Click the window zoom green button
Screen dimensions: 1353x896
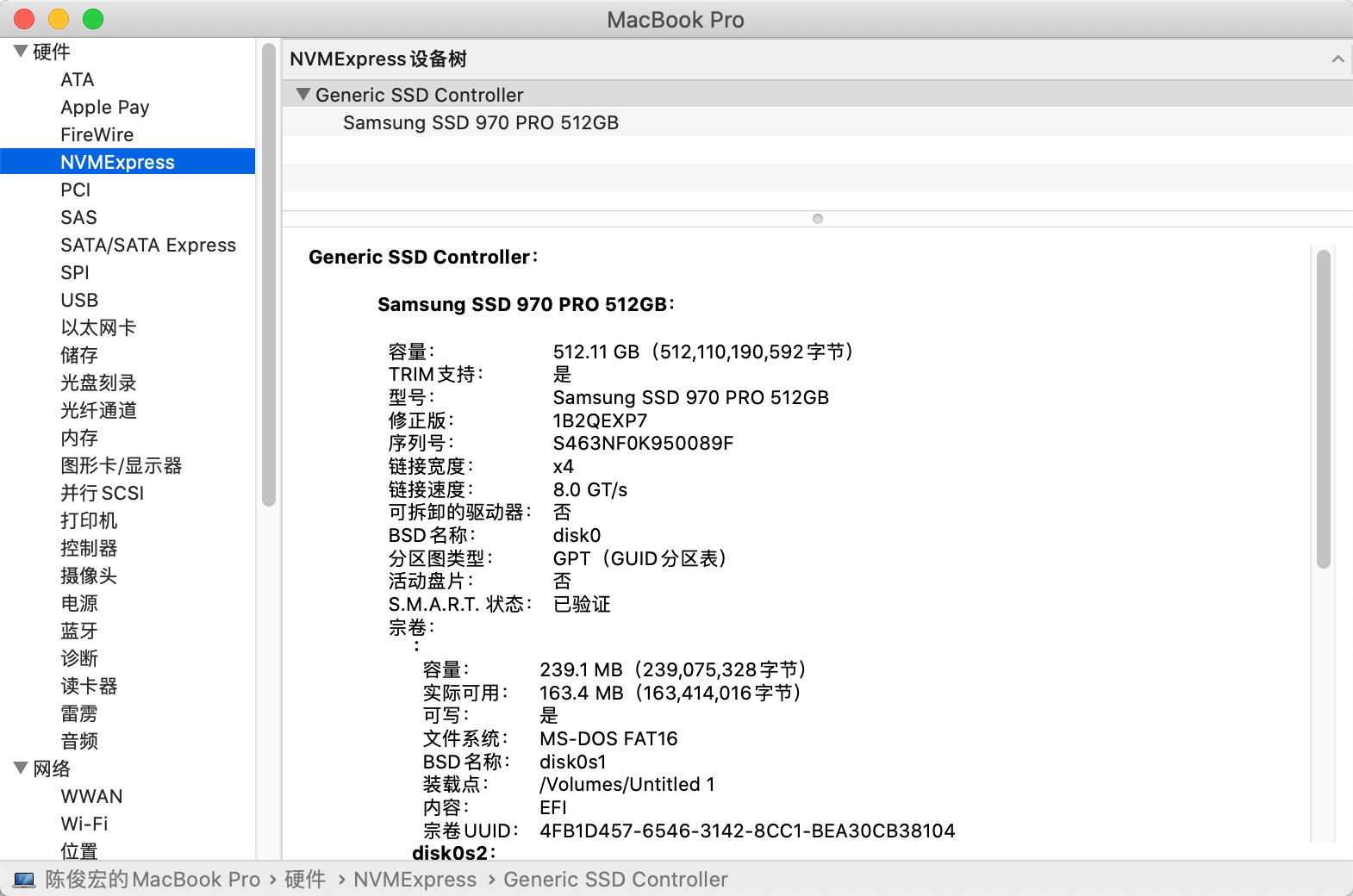click(x=93, y=19)
